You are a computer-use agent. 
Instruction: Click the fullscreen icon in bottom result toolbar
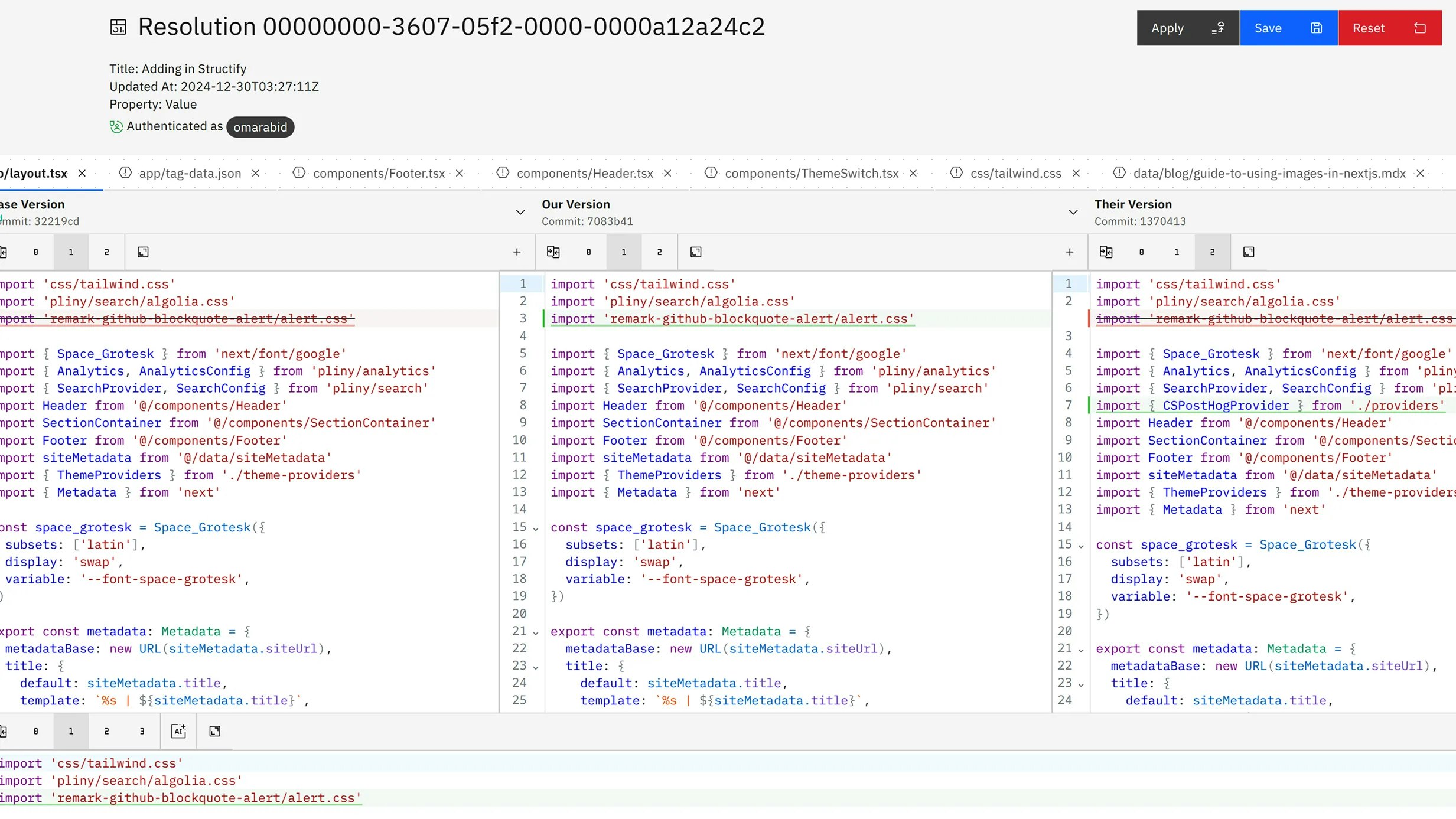point(214,731)
